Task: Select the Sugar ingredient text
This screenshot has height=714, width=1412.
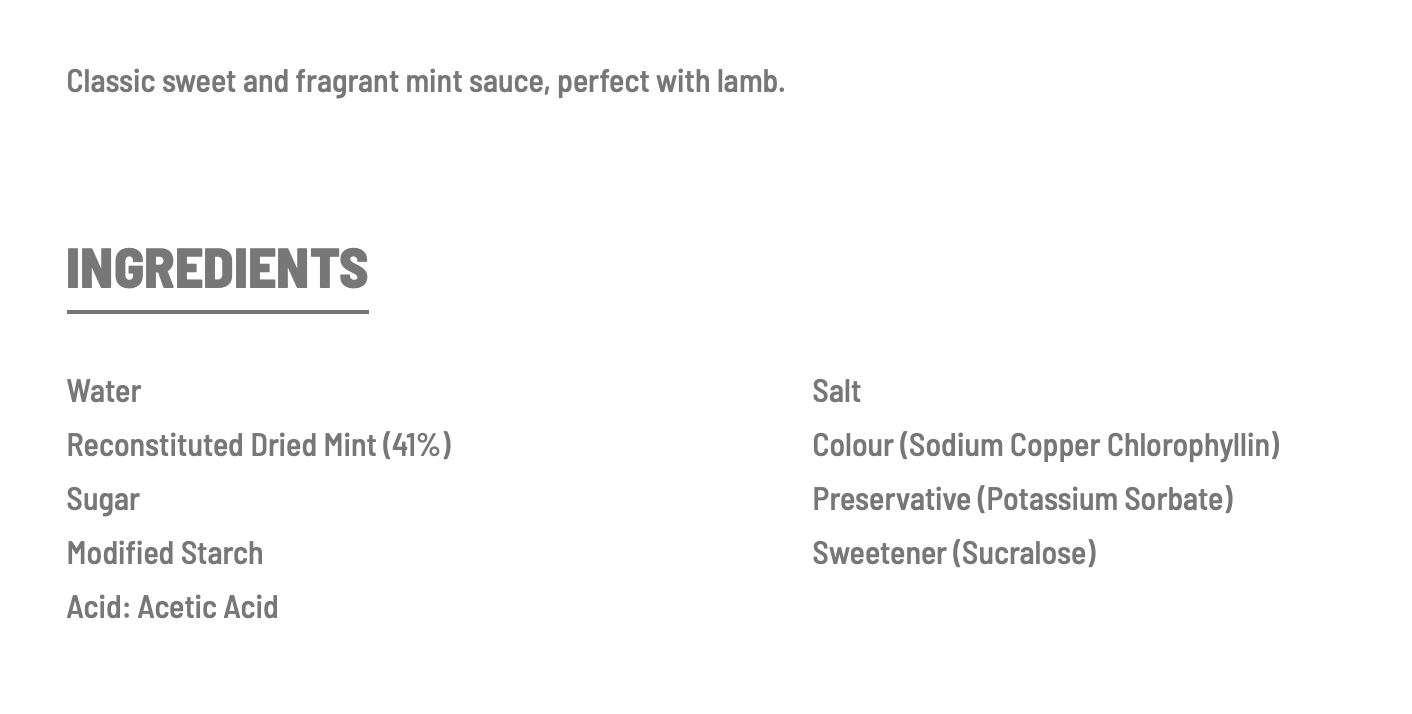Action: pos(103,500)
